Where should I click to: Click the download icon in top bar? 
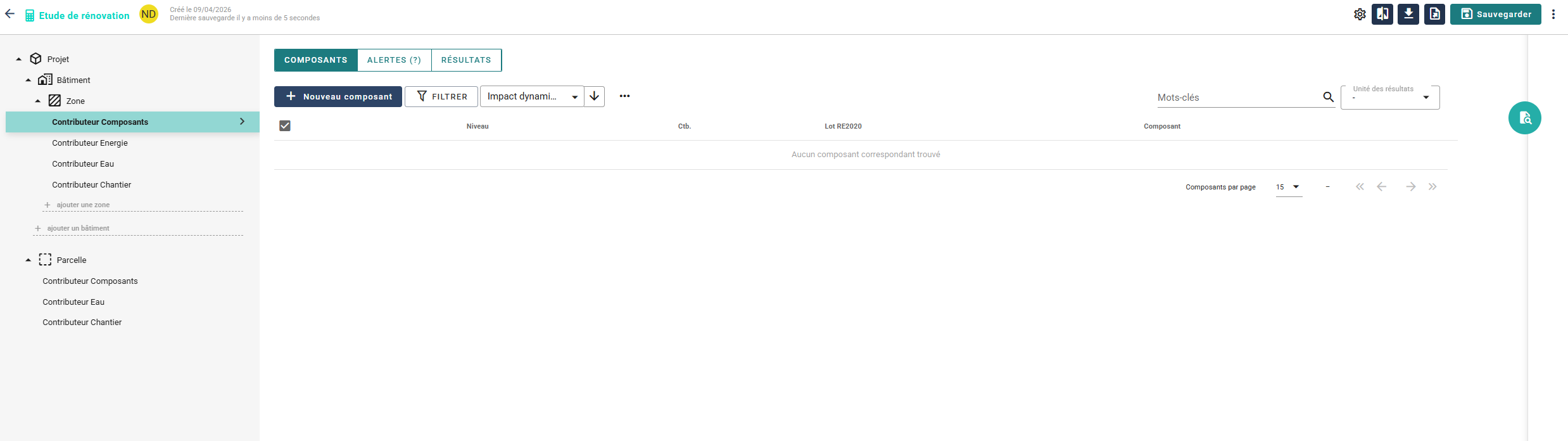pyautogui.click(x=1408, y=14)
